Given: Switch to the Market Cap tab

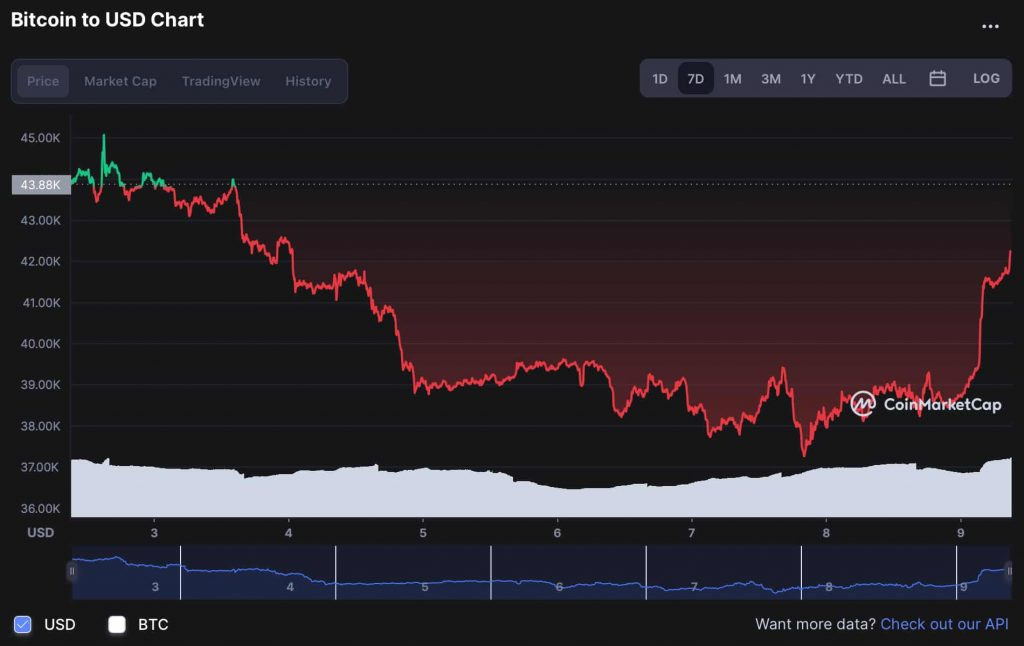Looking at the screenshot, I should tap(120, 81).
